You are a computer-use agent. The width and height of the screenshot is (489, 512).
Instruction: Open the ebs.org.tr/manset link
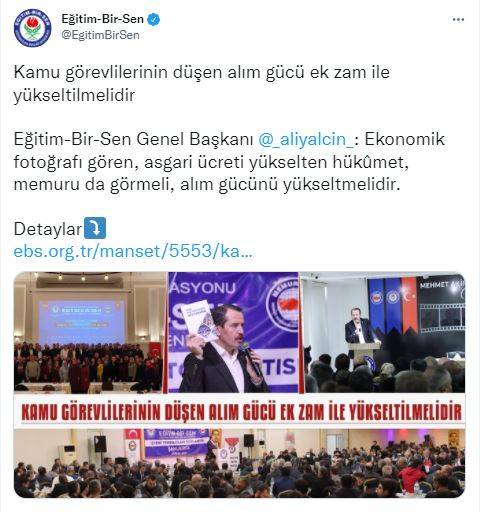click(x=133, y=251)
